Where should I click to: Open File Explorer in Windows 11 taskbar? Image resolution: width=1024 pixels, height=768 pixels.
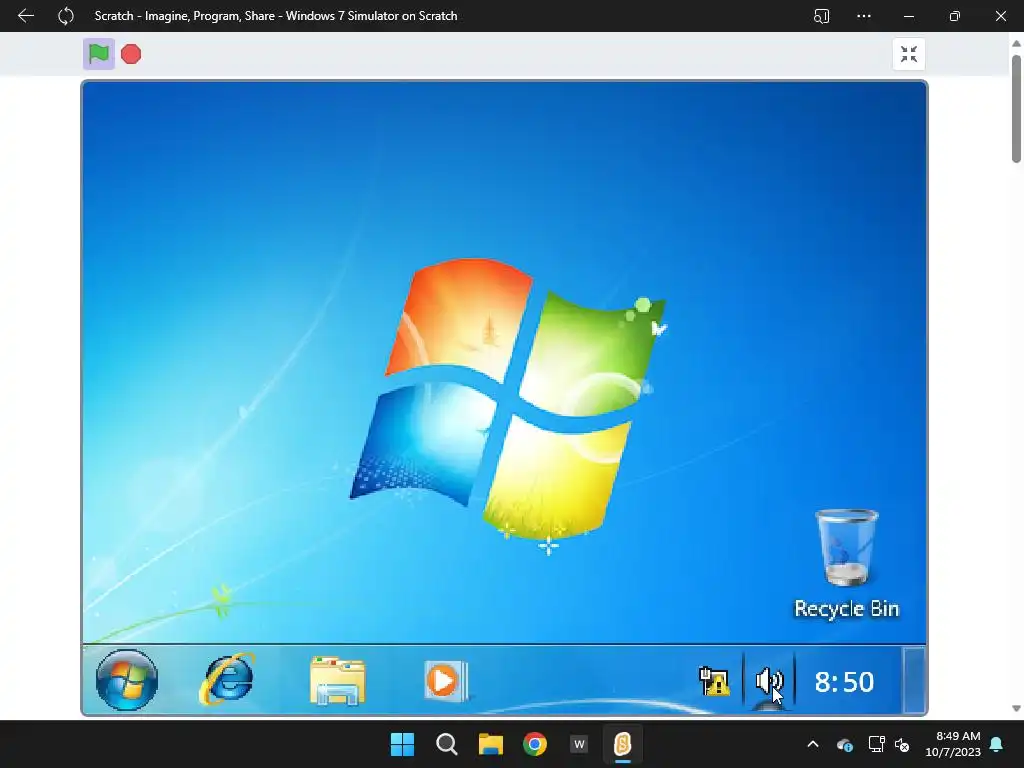click(x=490, y=744)
